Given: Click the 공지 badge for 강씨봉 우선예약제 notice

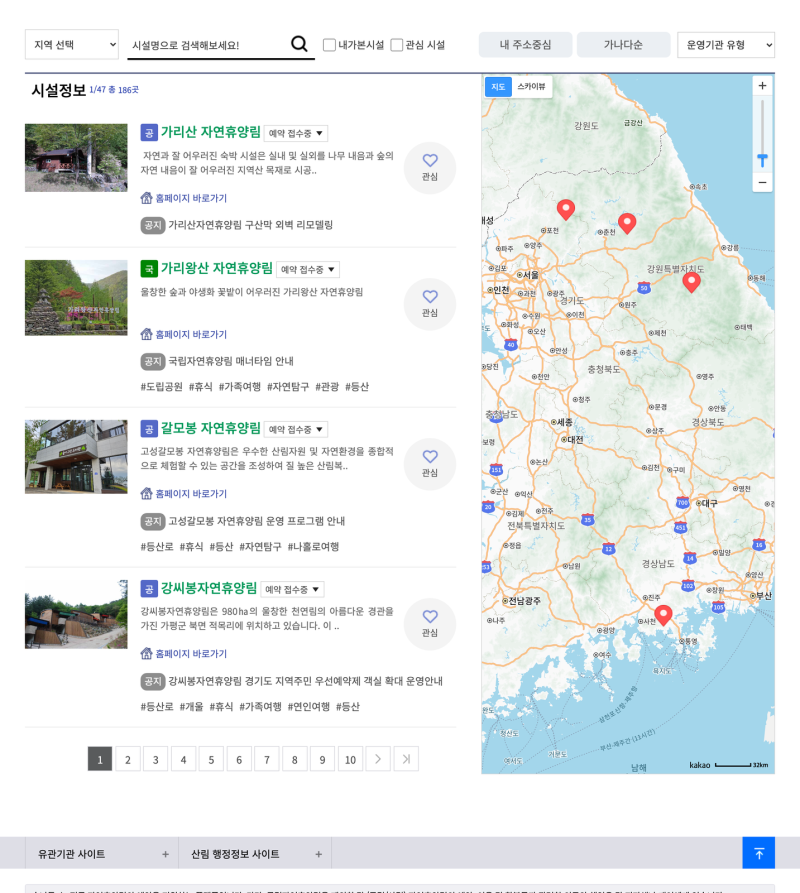Looking at the screenshot, I should tap(153, 681).
